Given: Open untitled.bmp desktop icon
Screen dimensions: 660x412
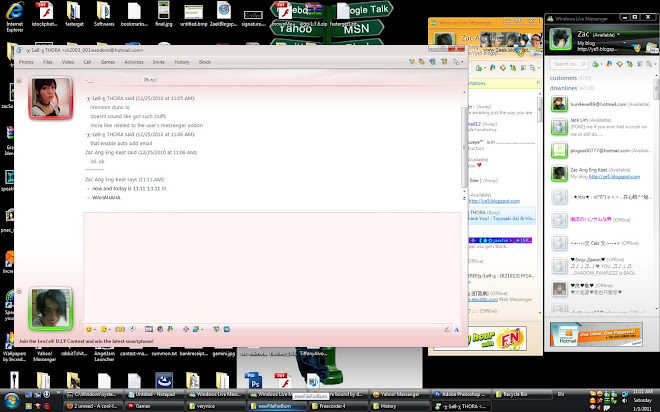Looking at the screenshot, I should (193, 15).
